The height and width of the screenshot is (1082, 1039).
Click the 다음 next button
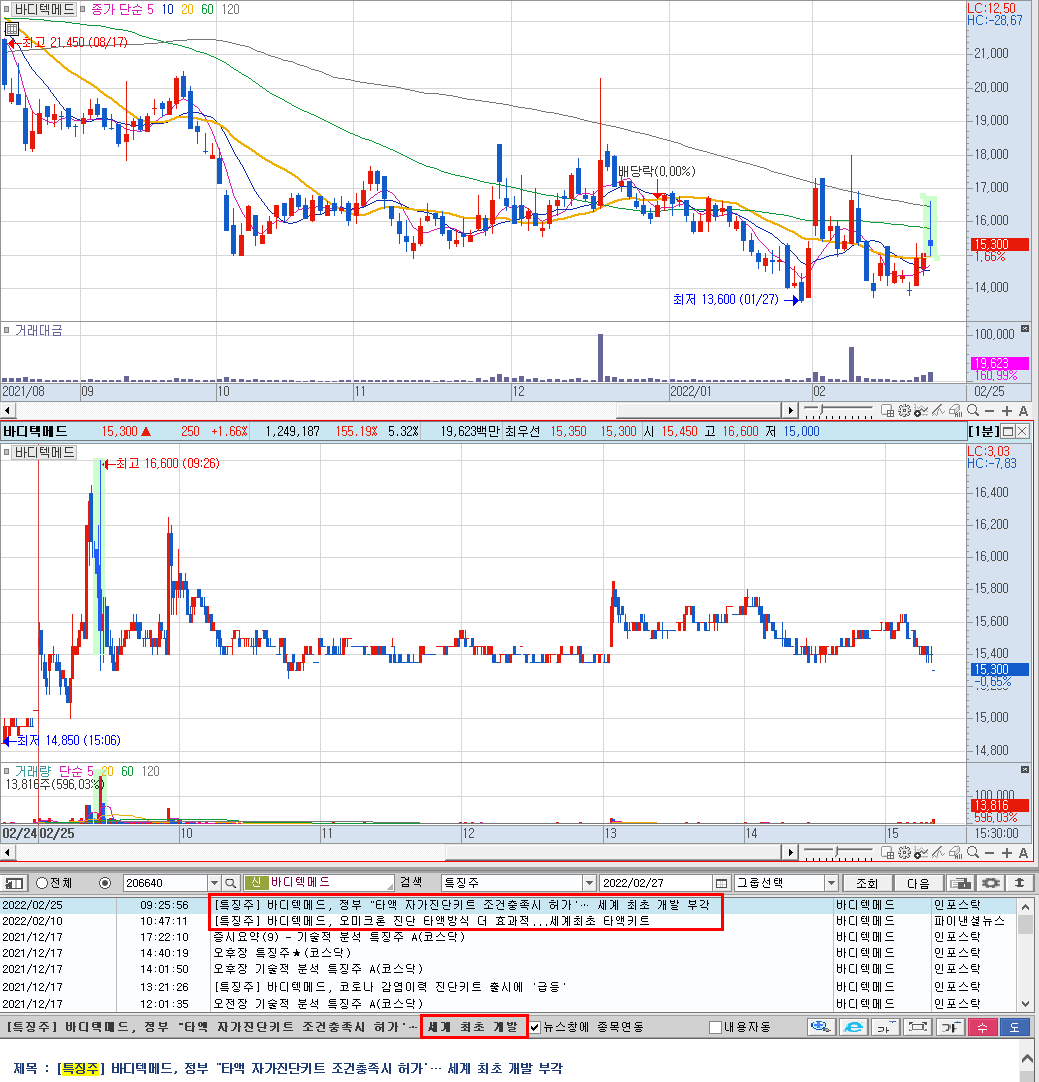coord(918,883)
